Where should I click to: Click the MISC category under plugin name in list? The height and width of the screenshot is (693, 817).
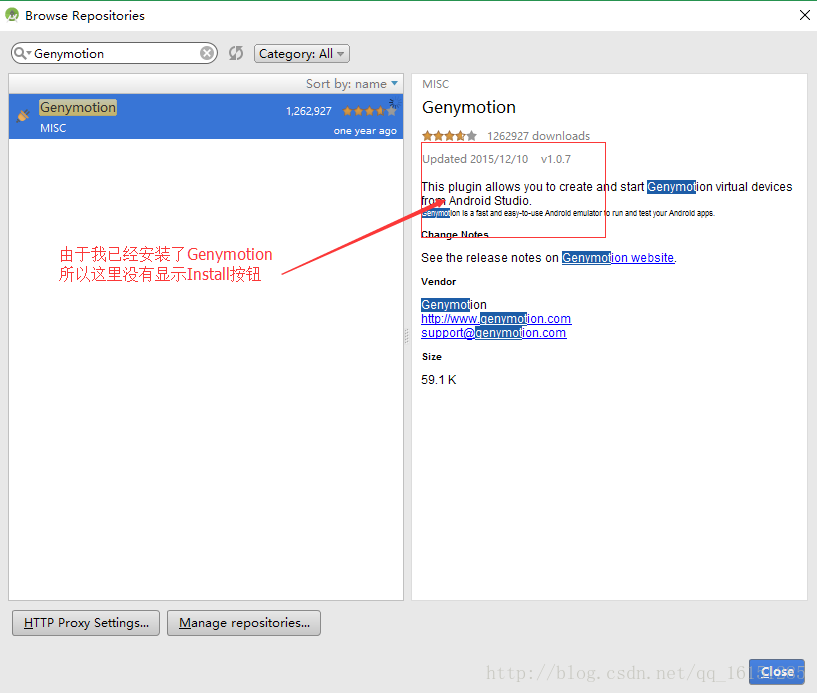(x=53, y=128)
